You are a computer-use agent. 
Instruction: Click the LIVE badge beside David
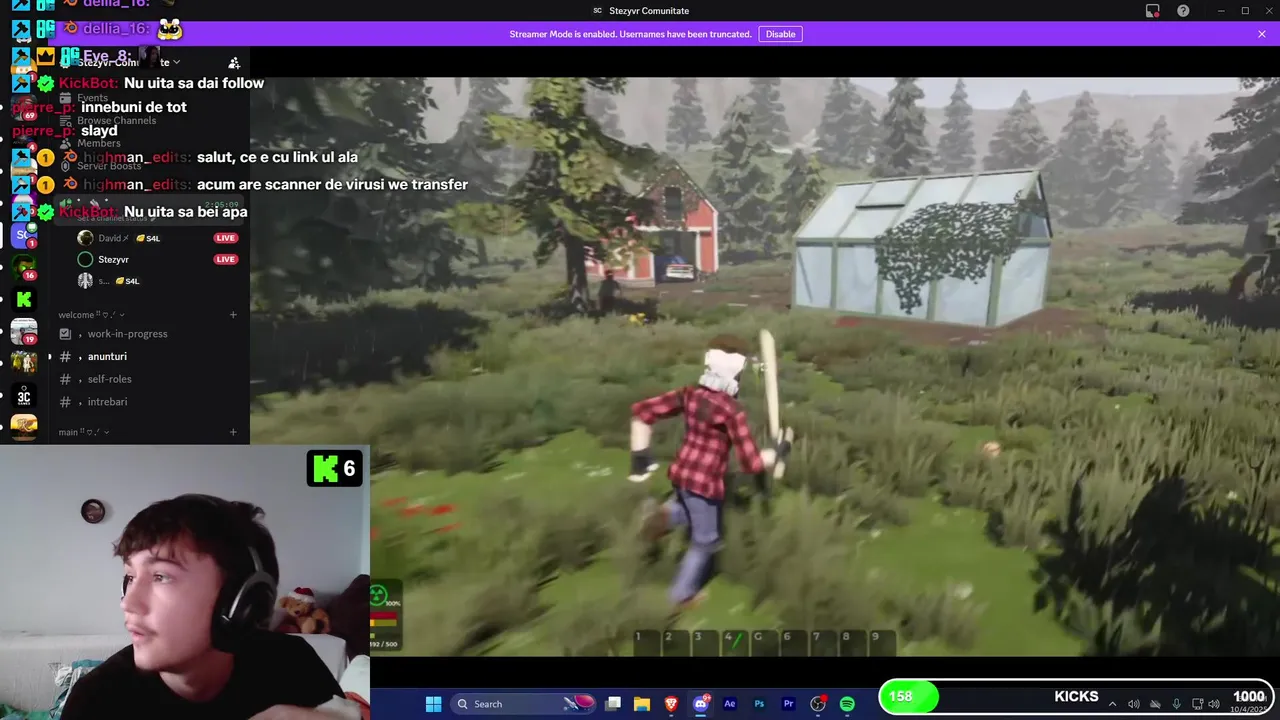[225, 238]
